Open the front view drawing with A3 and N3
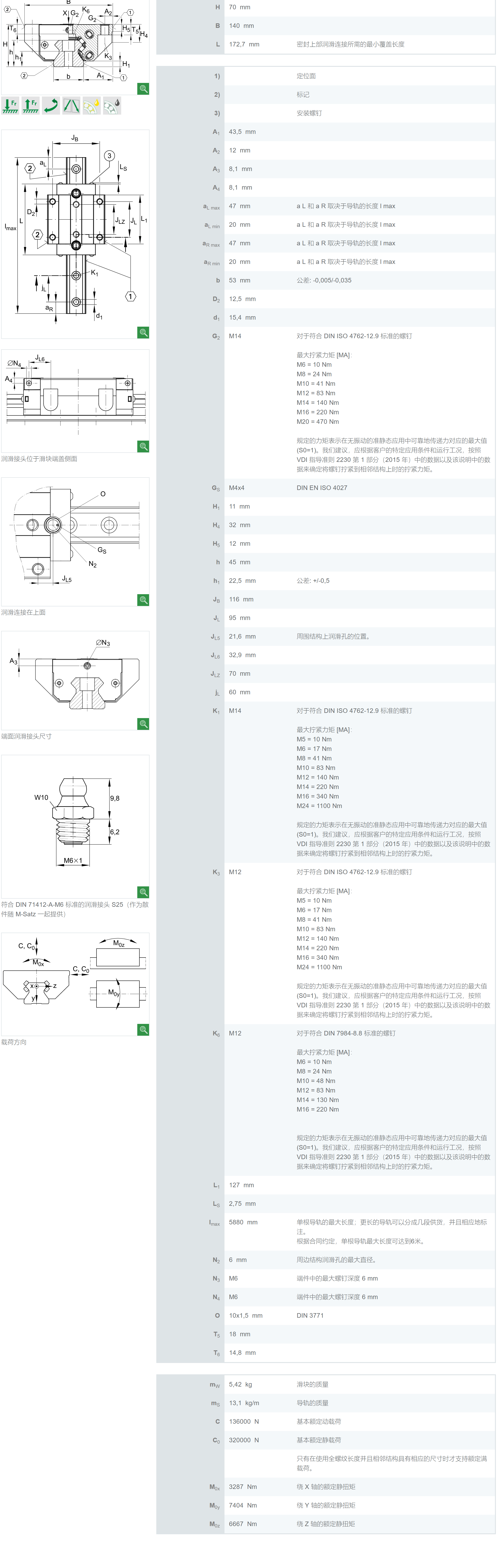The width and height of the screenshot is (497, 1568). tap(75, 680)
